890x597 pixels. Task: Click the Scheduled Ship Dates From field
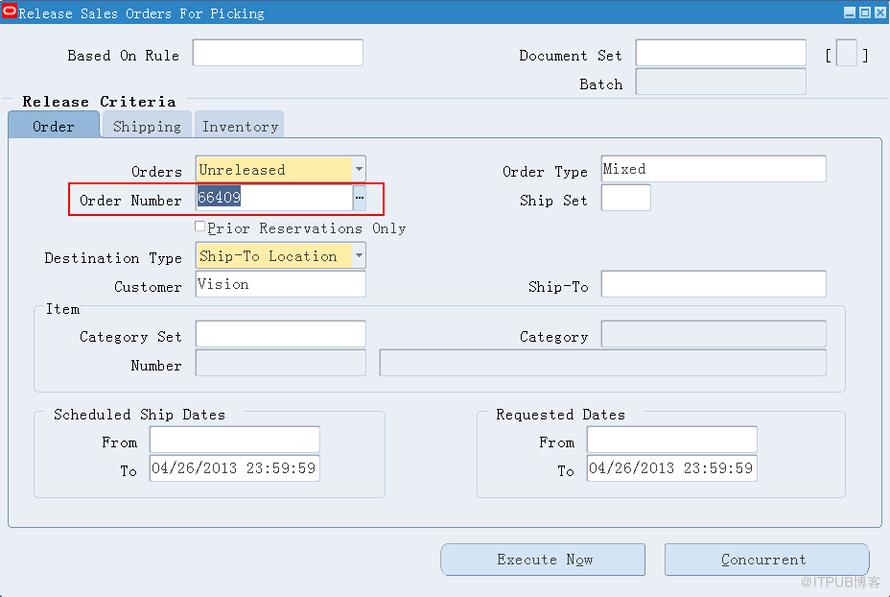234,440
